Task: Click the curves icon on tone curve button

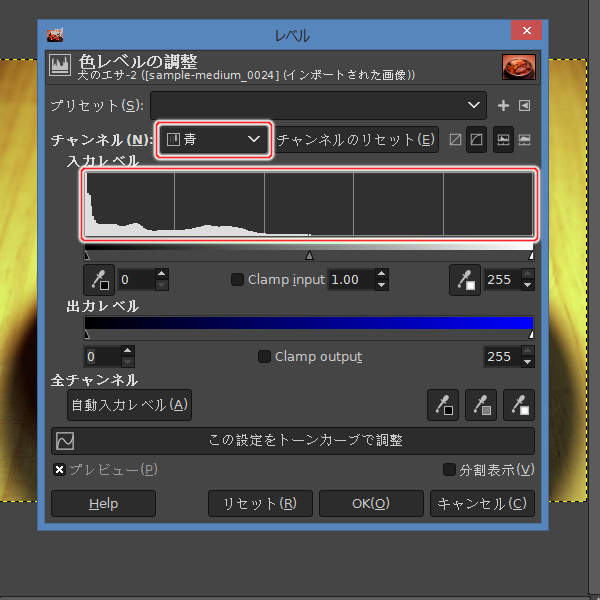Action: [65, 441]
